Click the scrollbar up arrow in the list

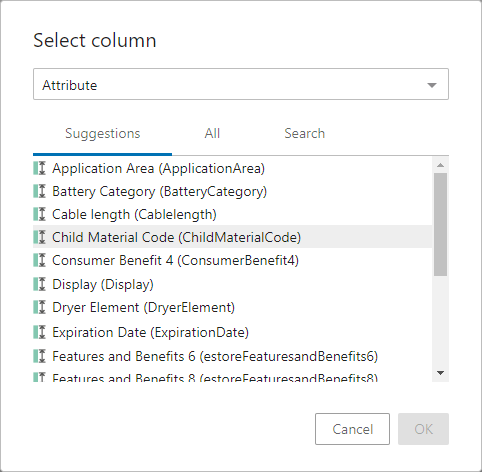pos(440,165)
